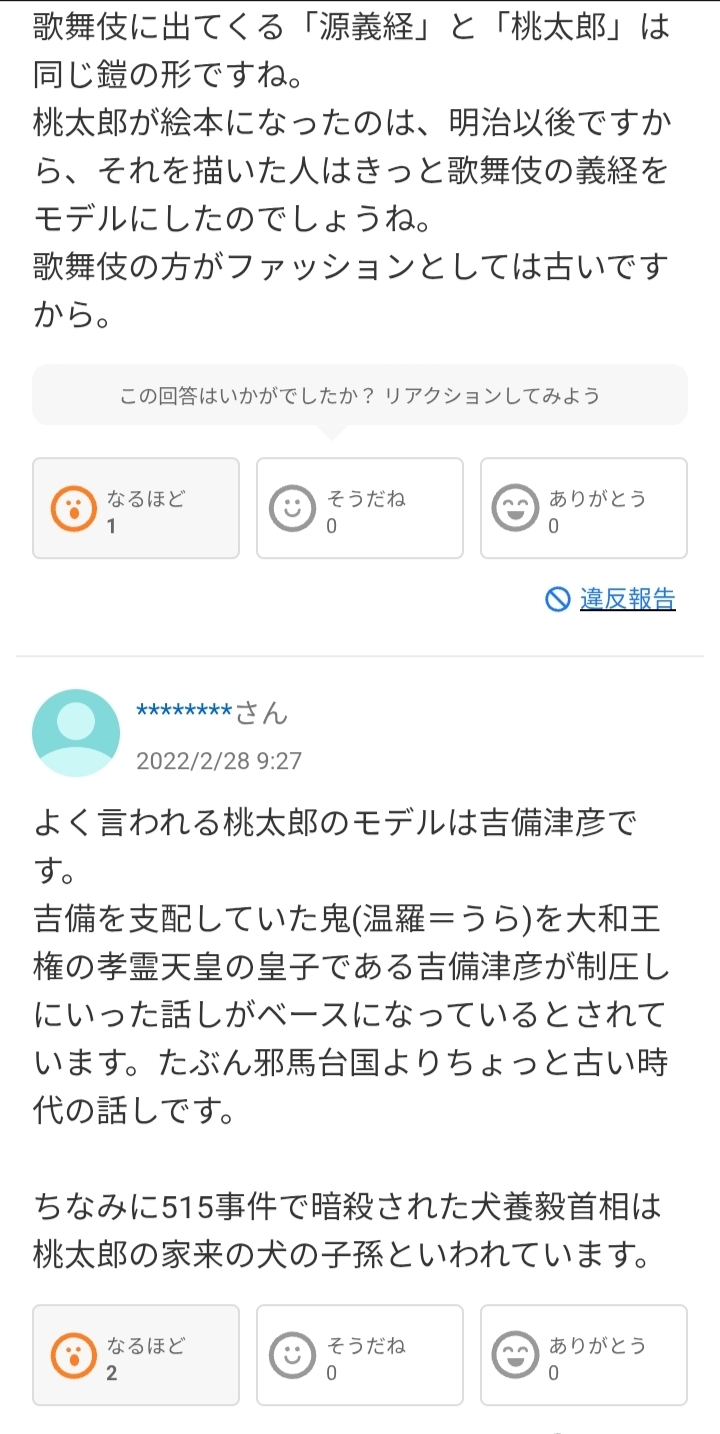
Task: Tap そうだね smiley icon under the 吉備津彦 answer
Action: click(x=292, y=1356)
